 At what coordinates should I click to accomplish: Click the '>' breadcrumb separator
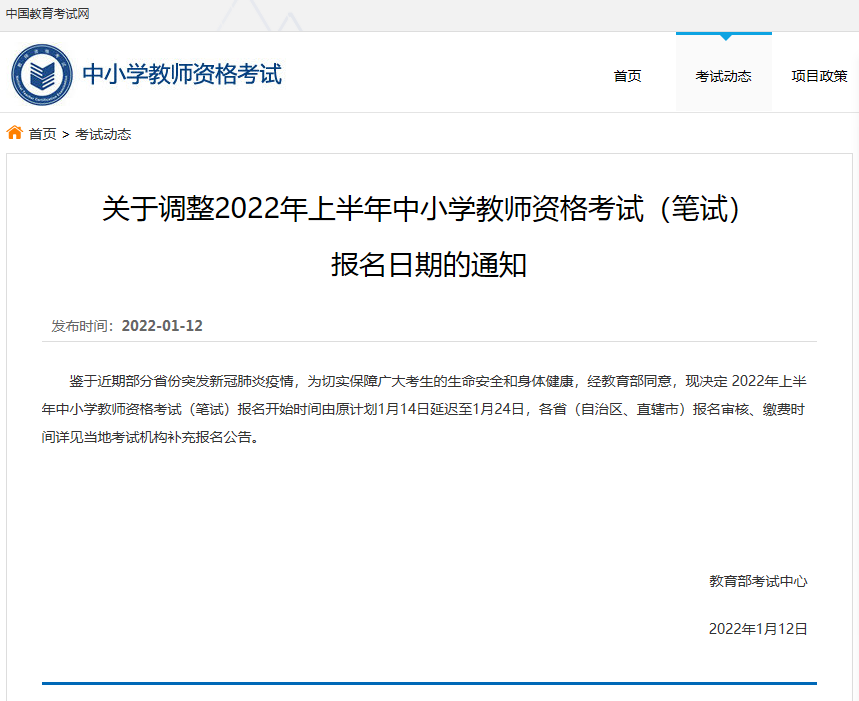pos(66,134)
